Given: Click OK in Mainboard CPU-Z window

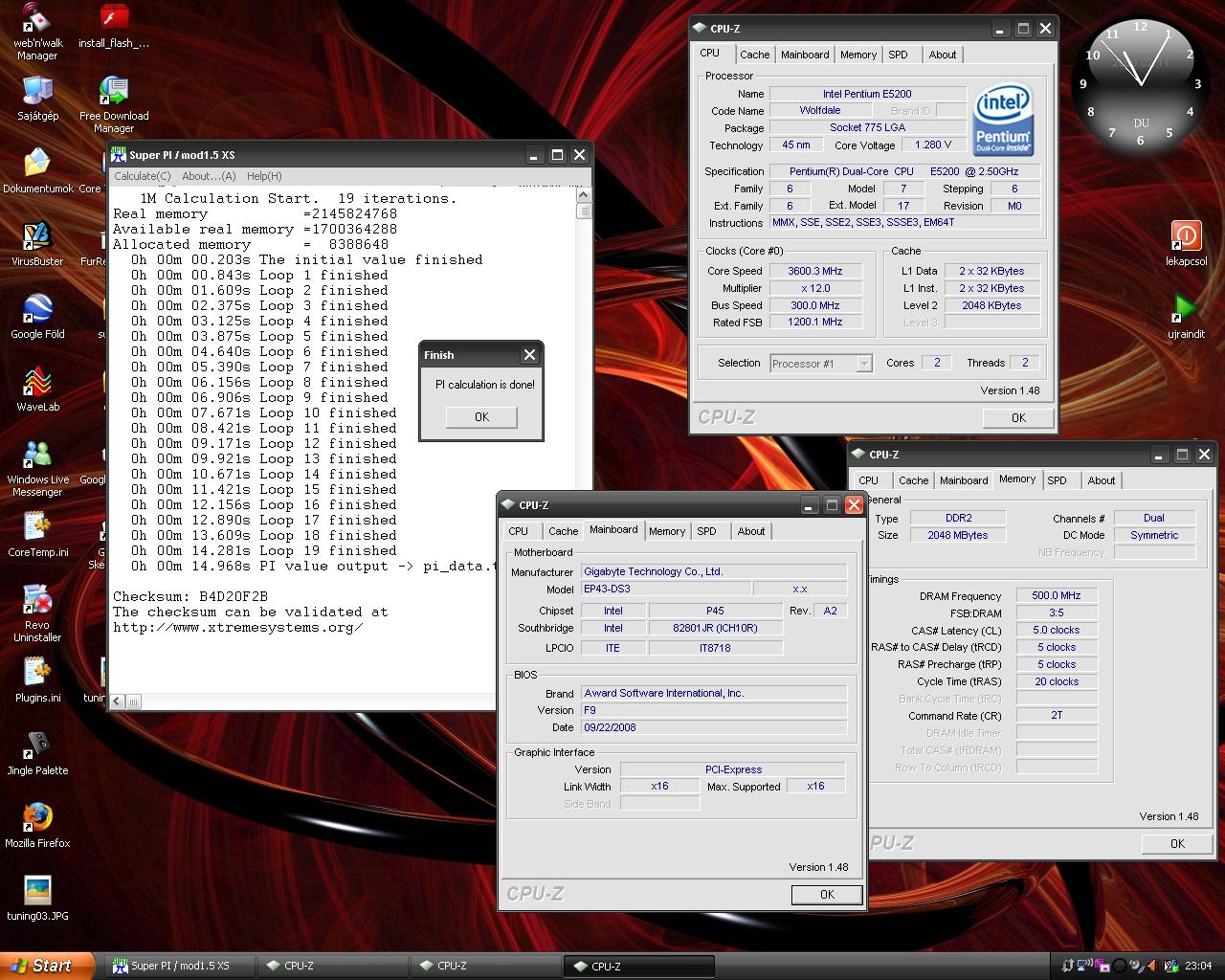Looking at the screenshot, I should point(827,895).
